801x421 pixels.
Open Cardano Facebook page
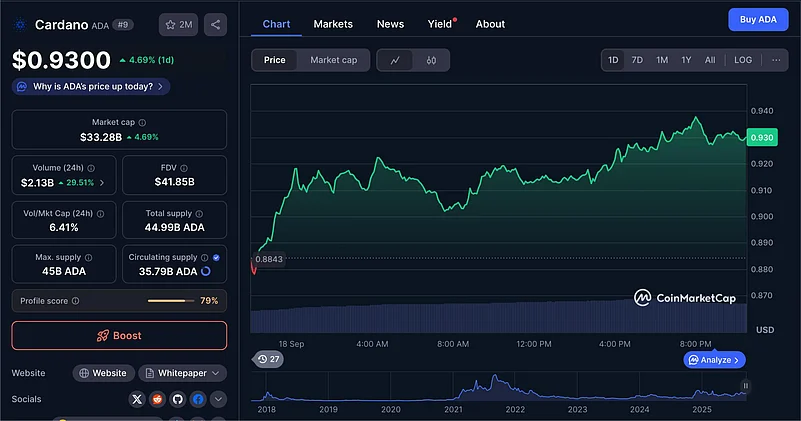tap(198, 399)
